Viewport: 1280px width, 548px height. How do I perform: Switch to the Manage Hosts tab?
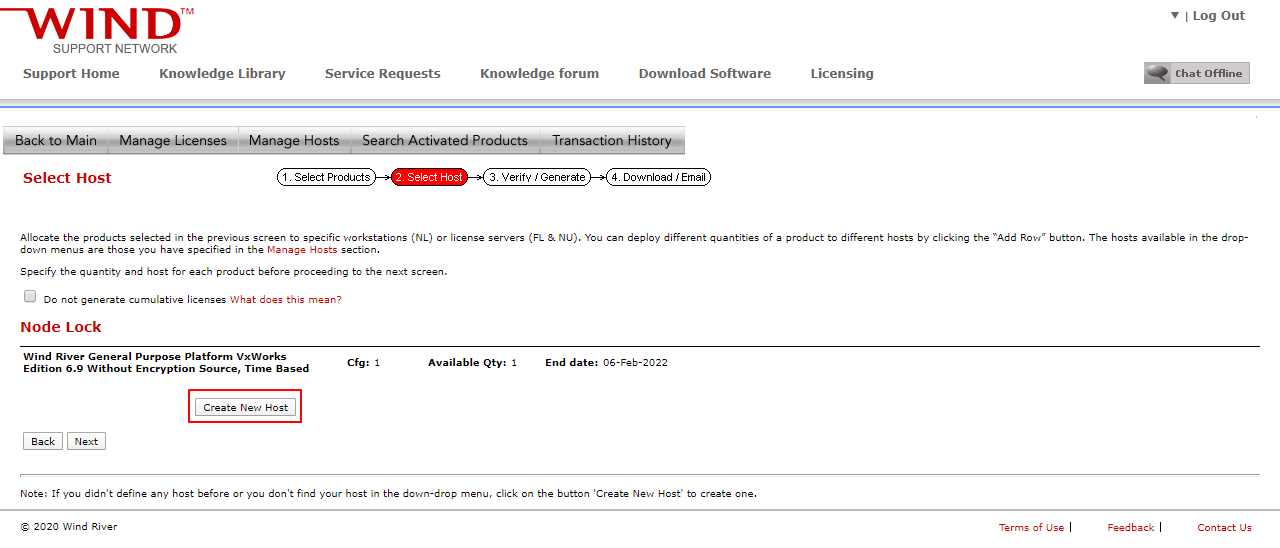point(294,140)
